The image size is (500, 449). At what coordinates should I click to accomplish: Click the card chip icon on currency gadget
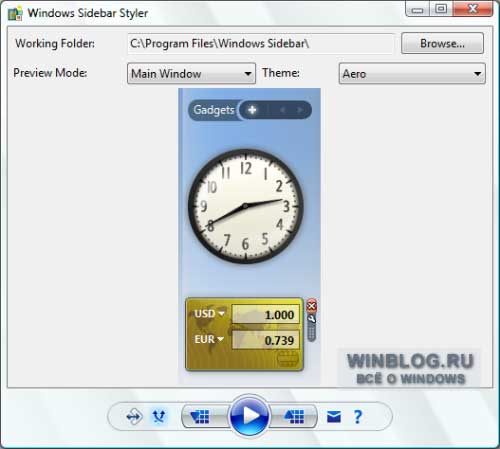287,359
